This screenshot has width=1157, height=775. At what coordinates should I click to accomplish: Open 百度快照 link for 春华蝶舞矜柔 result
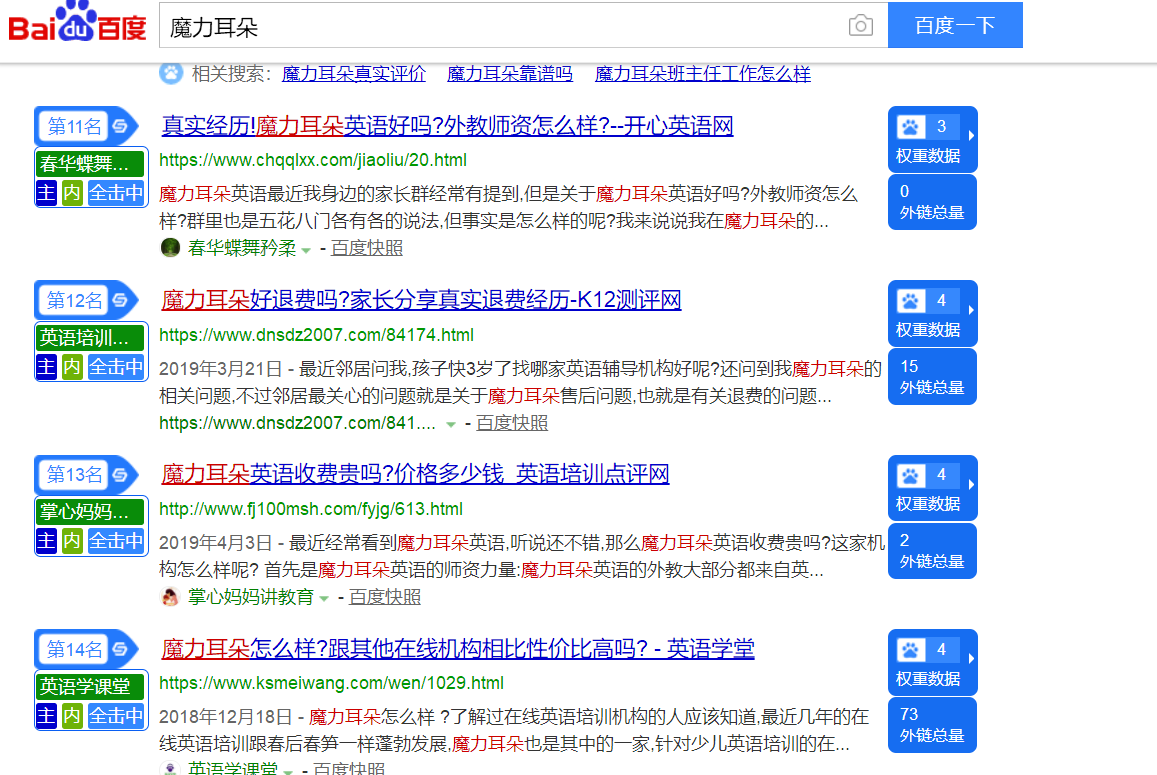point(367,248)
